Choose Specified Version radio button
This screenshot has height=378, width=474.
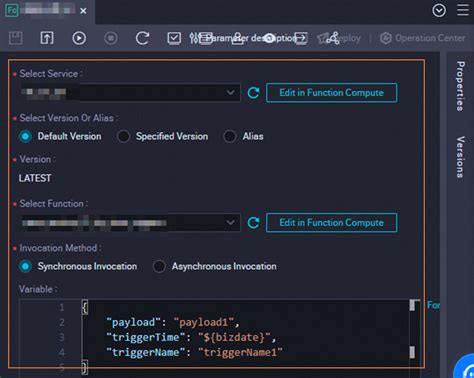pos(124,136)
